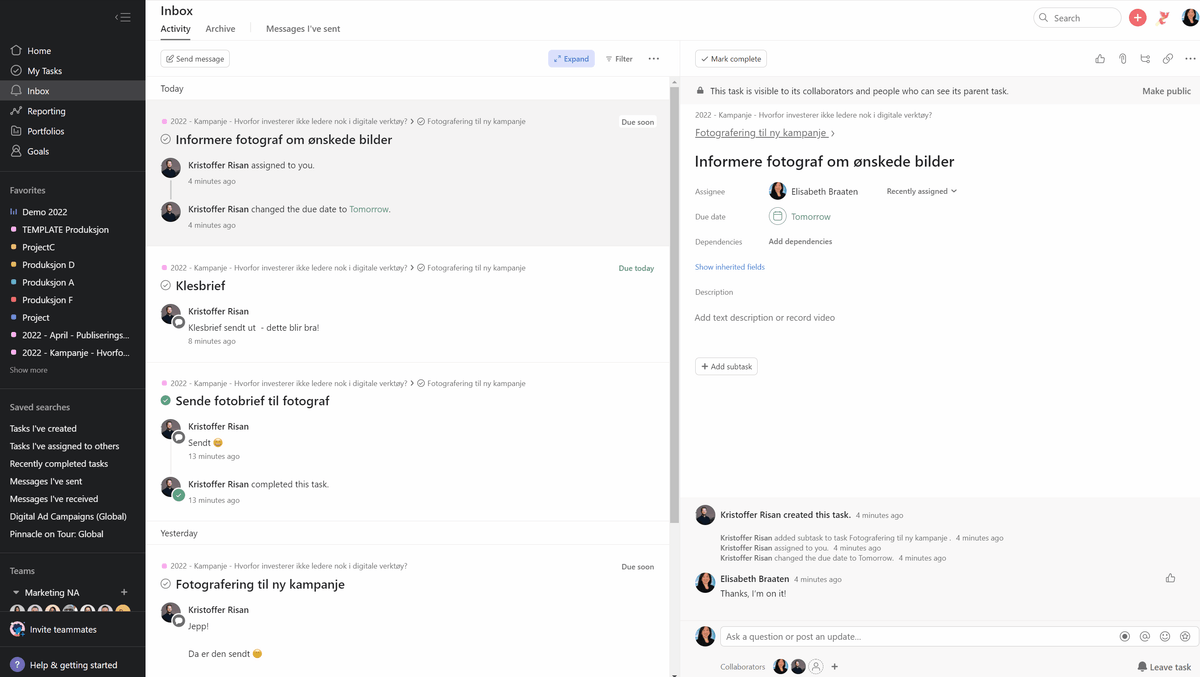Open Help & getting started
Screen dimensions: 1200x677
pyautogui.click(x=63, y=665)
